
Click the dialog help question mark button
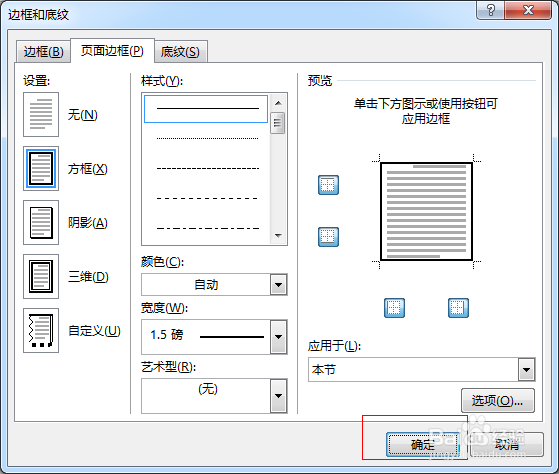[x=491, y=10]
